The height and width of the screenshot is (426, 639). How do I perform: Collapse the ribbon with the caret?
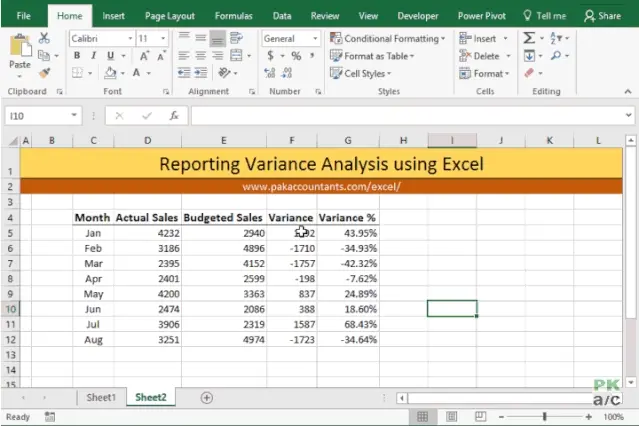628,92
